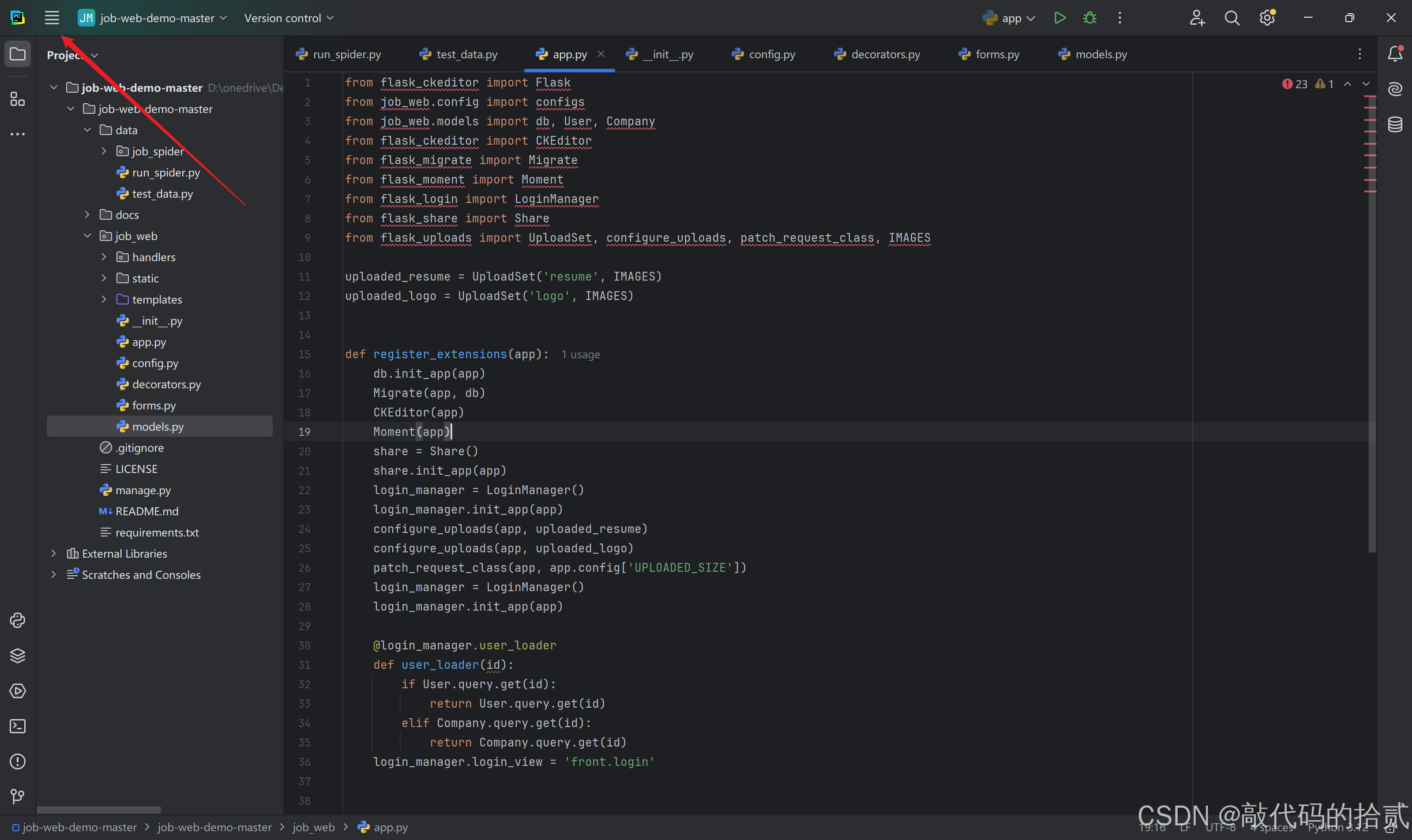Open the Notifications bell panel
This screenshot has width=1412, height=840.
pyautogui.click(x=1395, y=54)
